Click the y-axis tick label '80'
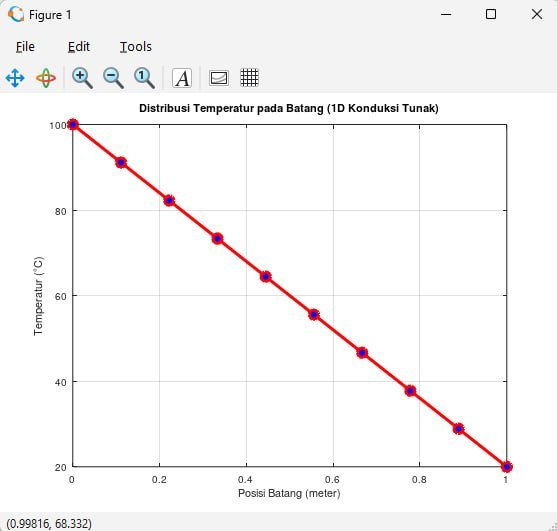This screenshot has width=557, height=531. click(61, 211)
